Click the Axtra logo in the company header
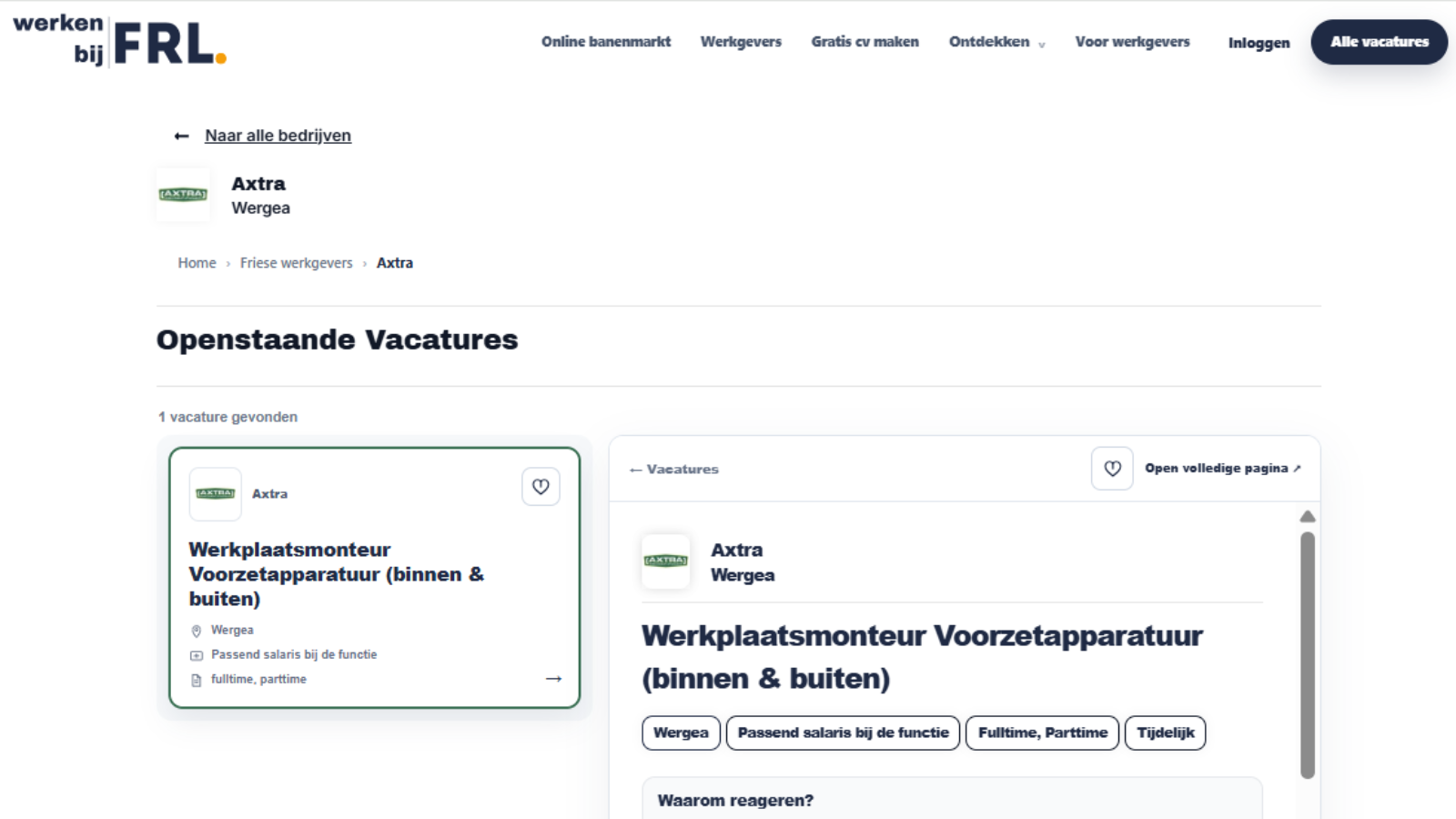The image size is (1456, 819). tap(183, 195)
